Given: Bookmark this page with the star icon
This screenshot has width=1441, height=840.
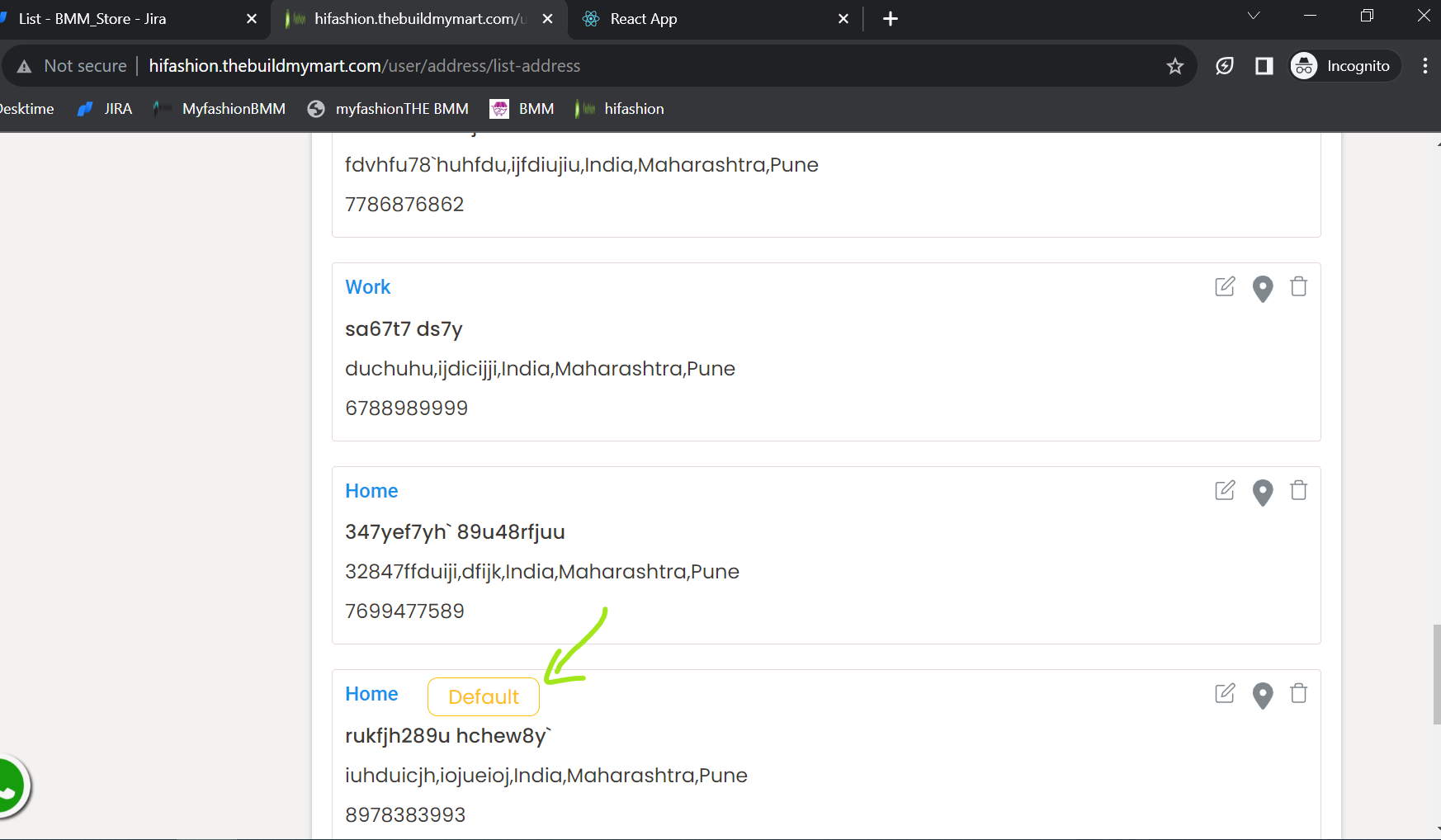Looking at the screenshot, I should pyautogui.click(x=1175, y=66).
